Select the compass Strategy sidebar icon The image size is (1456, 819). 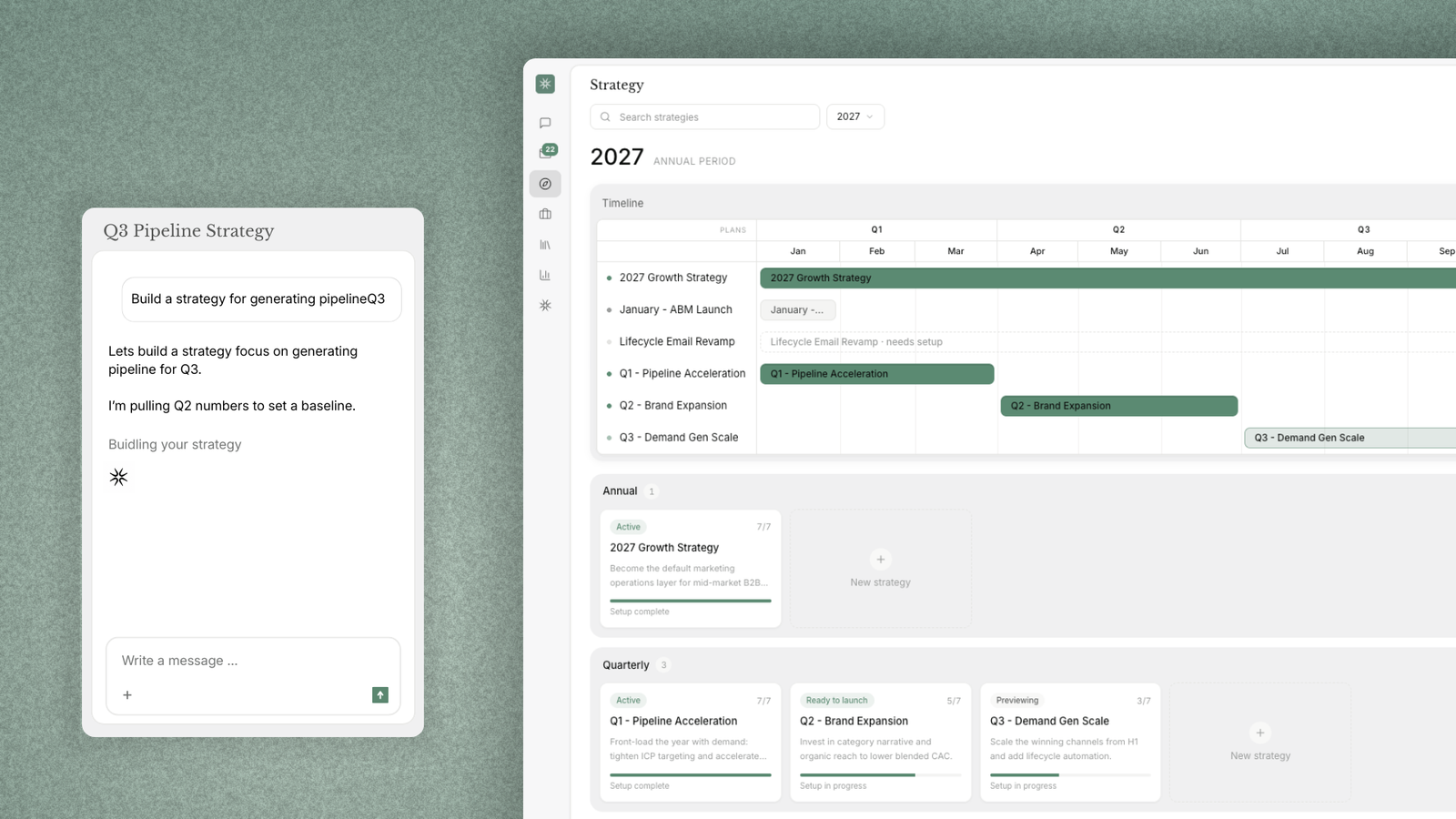click(545, 184)
